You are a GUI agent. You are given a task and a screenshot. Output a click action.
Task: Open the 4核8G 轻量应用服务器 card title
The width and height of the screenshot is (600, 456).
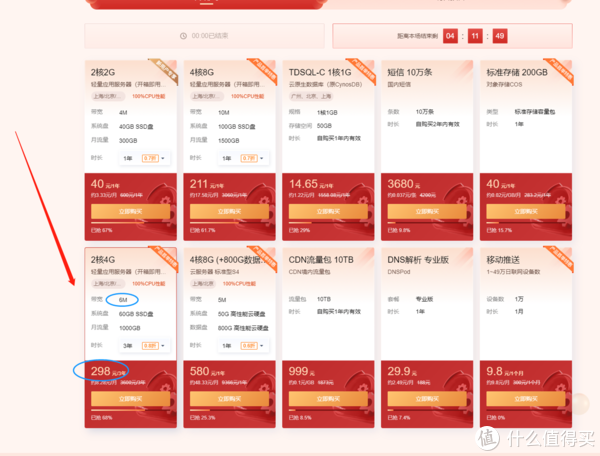click(202, 72)
